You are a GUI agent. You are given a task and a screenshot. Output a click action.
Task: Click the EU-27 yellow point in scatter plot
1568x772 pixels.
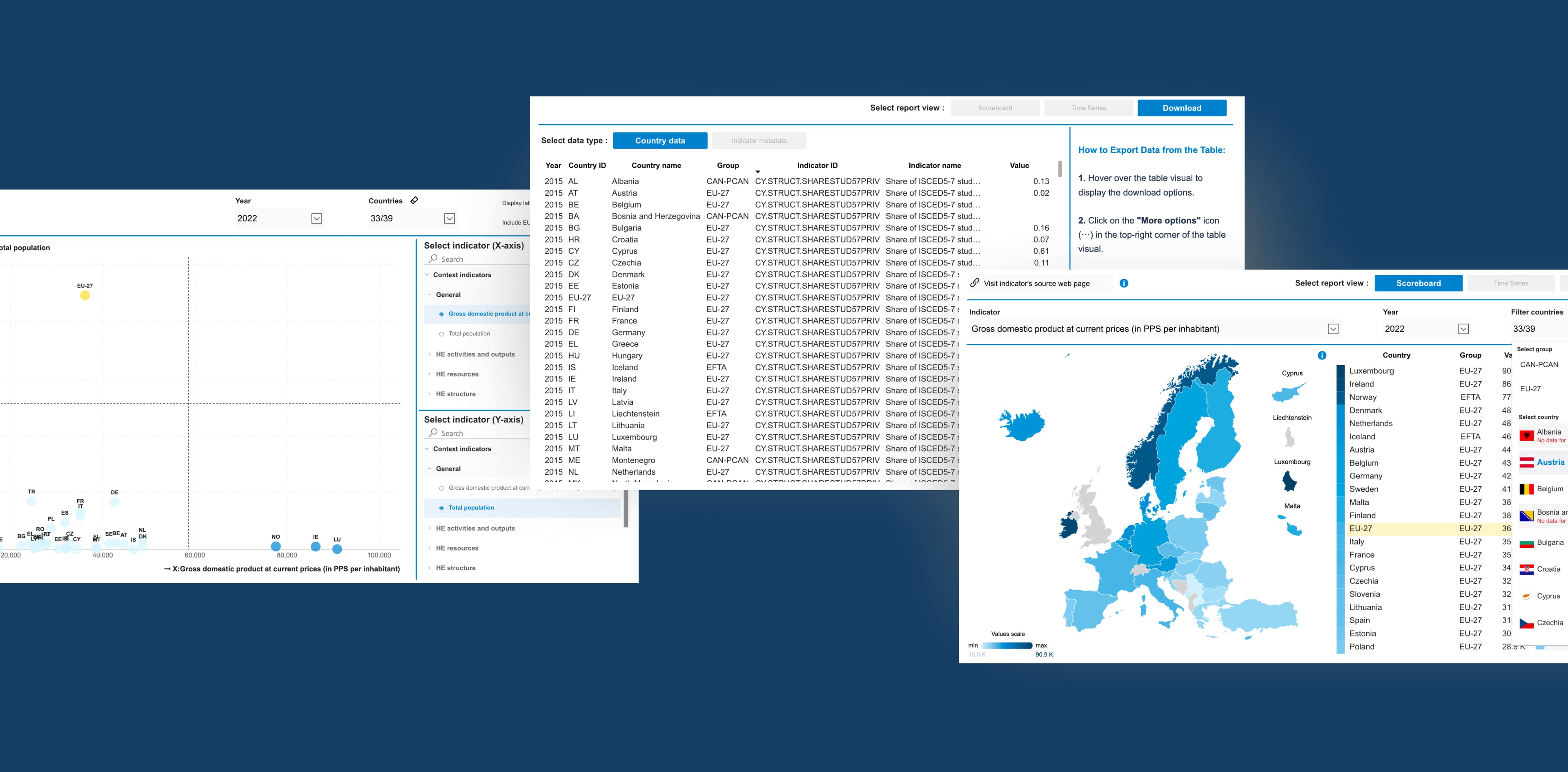pyautogui.click(x=85, y=295)
